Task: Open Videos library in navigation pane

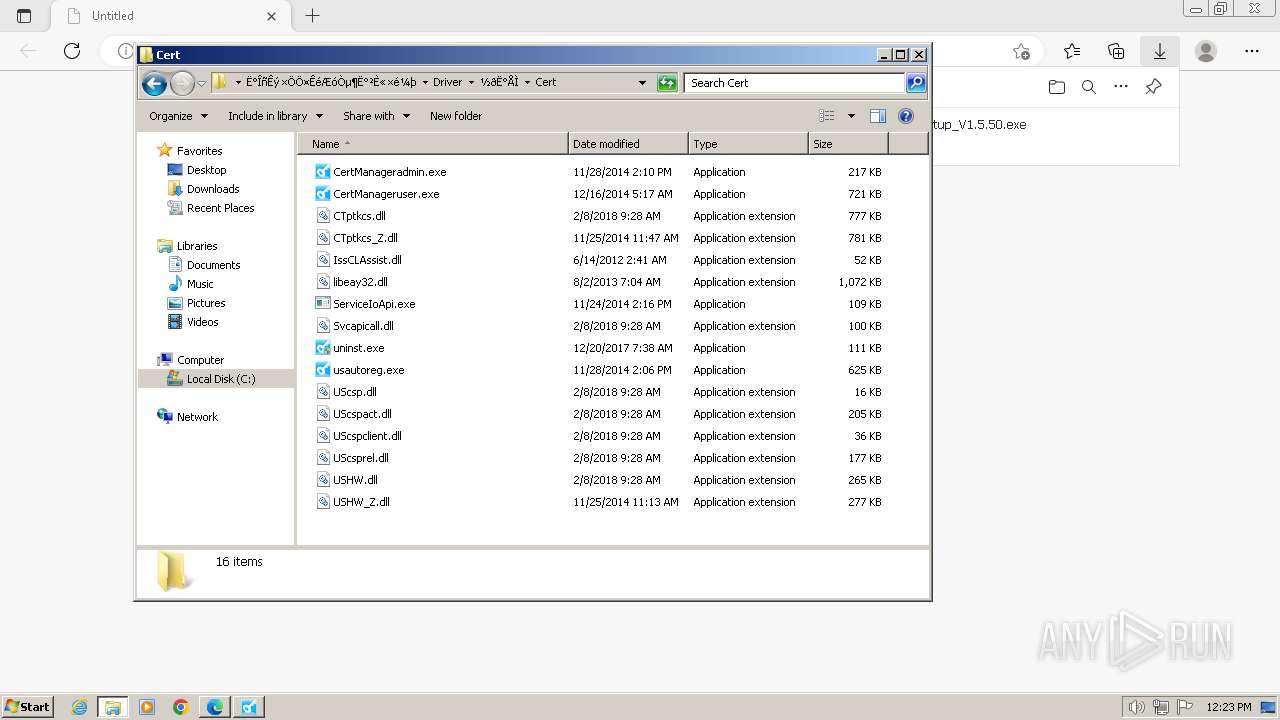Action: point(202,322)
